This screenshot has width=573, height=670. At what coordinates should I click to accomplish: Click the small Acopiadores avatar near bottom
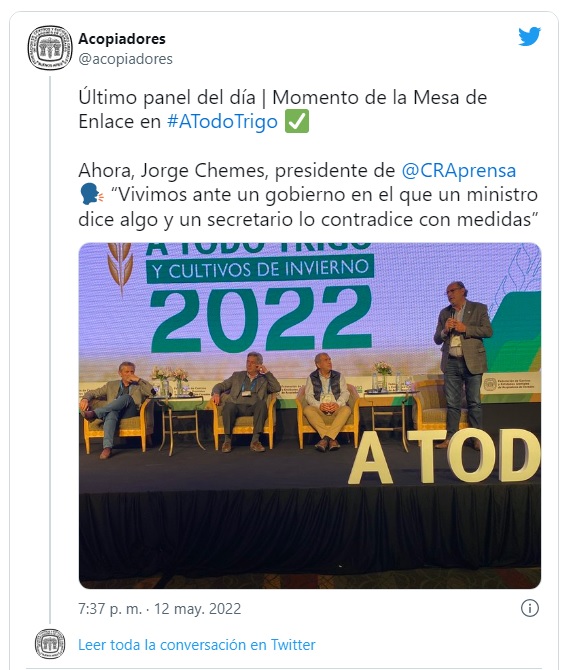[x=50, y=644]
